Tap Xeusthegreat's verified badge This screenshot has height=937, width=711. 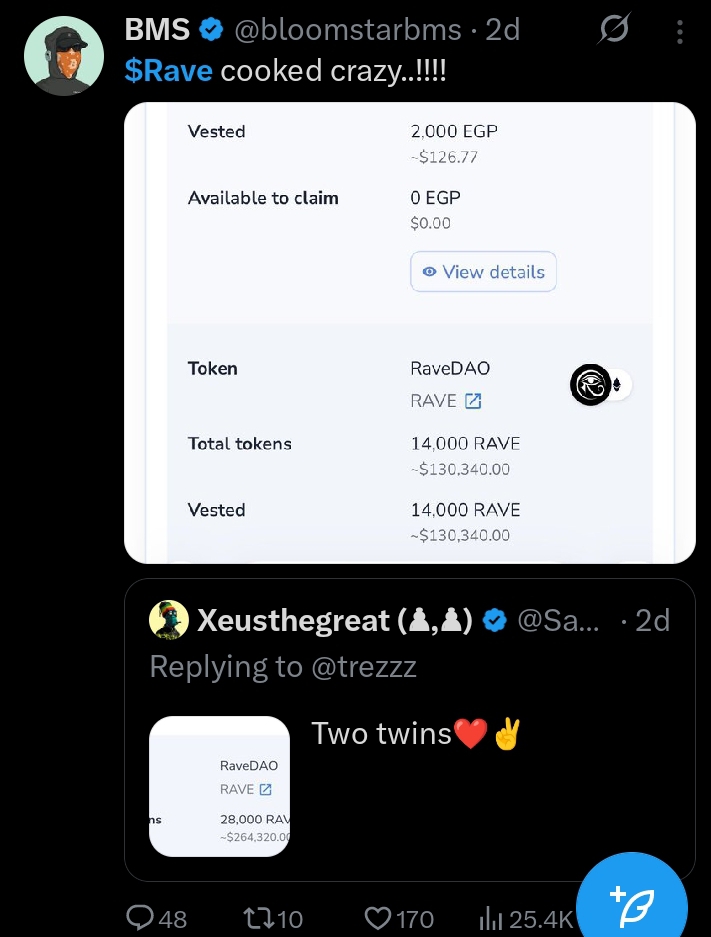pyautogui.click(x=494, y=621)
